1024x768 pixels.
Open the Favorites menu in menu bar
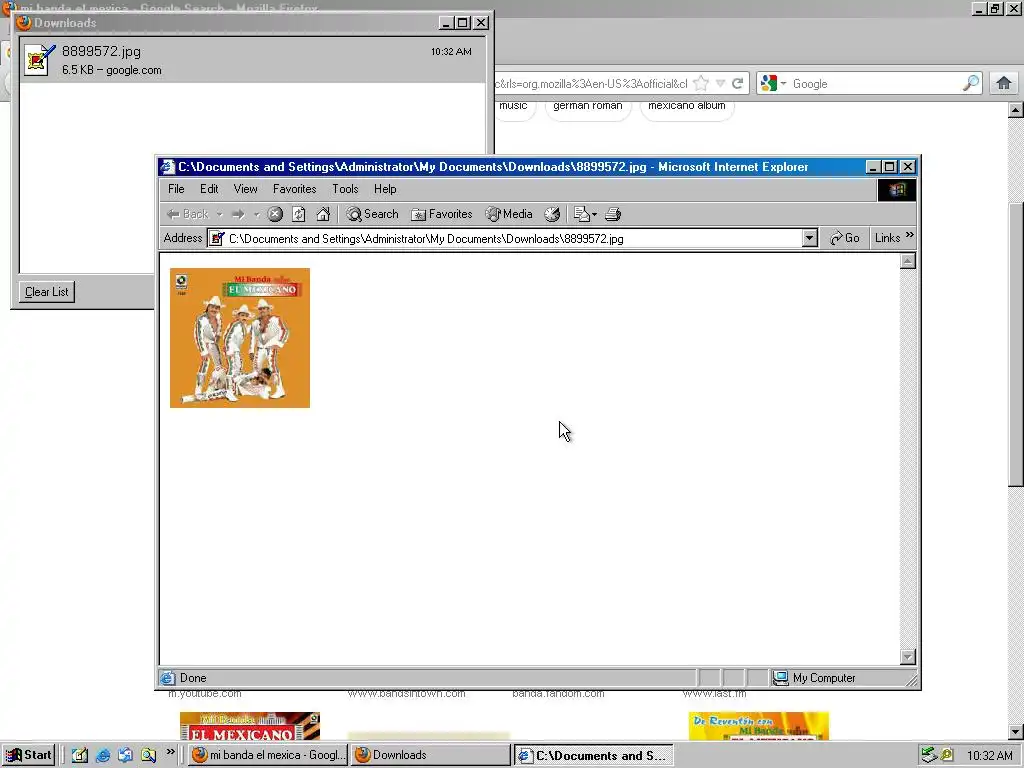point(295,189)
